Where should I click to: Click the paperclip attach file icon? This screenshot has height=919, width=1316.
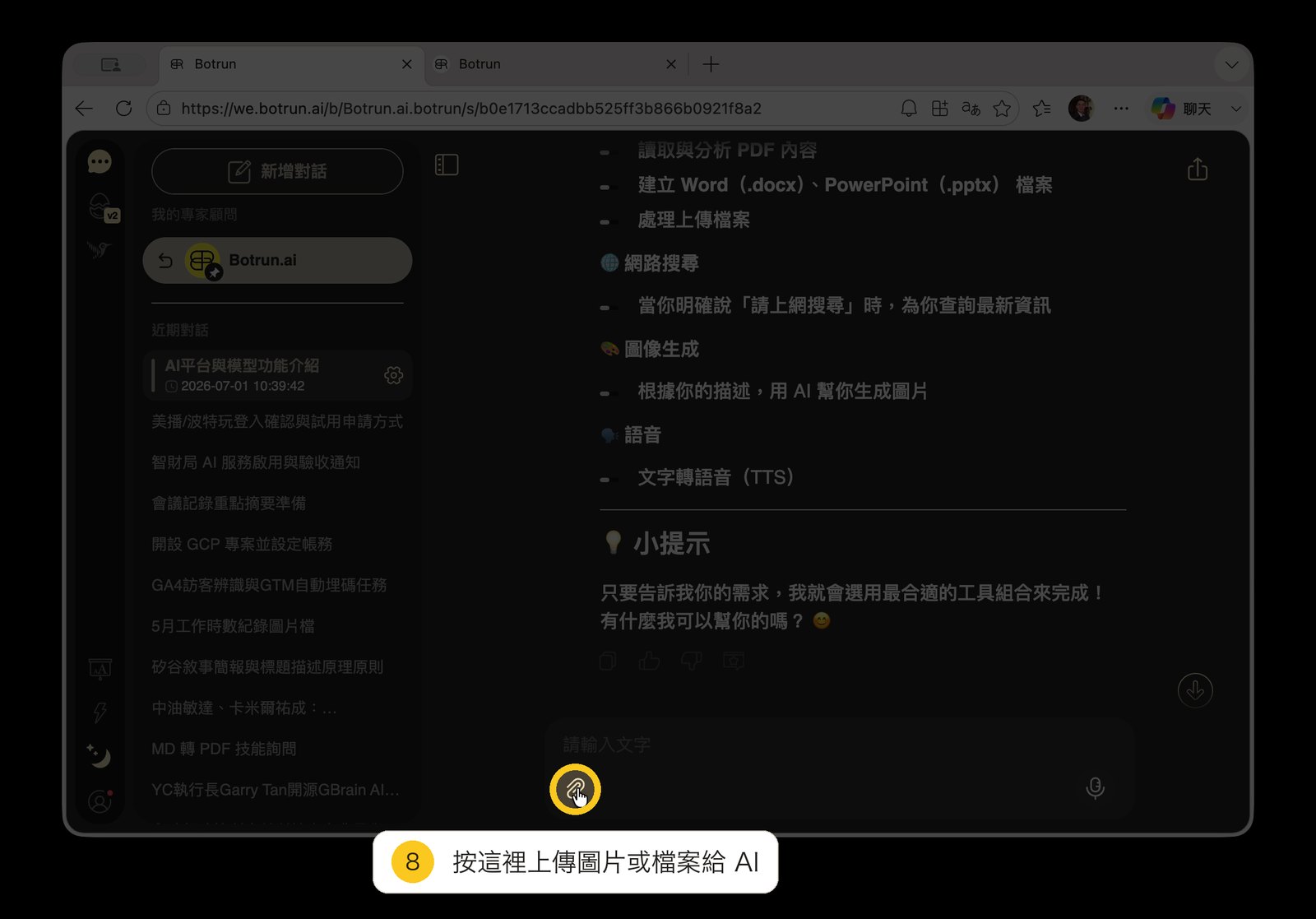(575, 790)
